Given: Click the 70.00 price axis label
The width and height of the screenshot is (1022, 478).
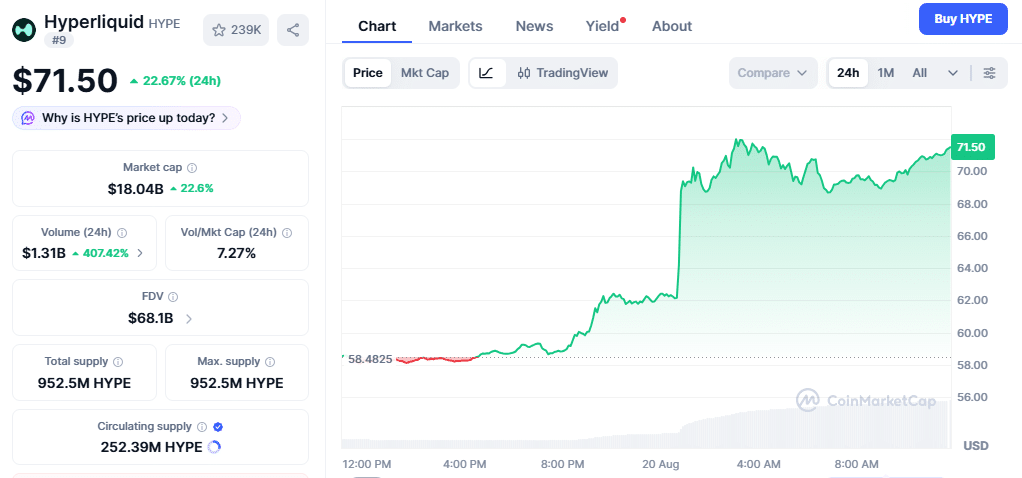Looking at the screenshot, I should [972, 172].
